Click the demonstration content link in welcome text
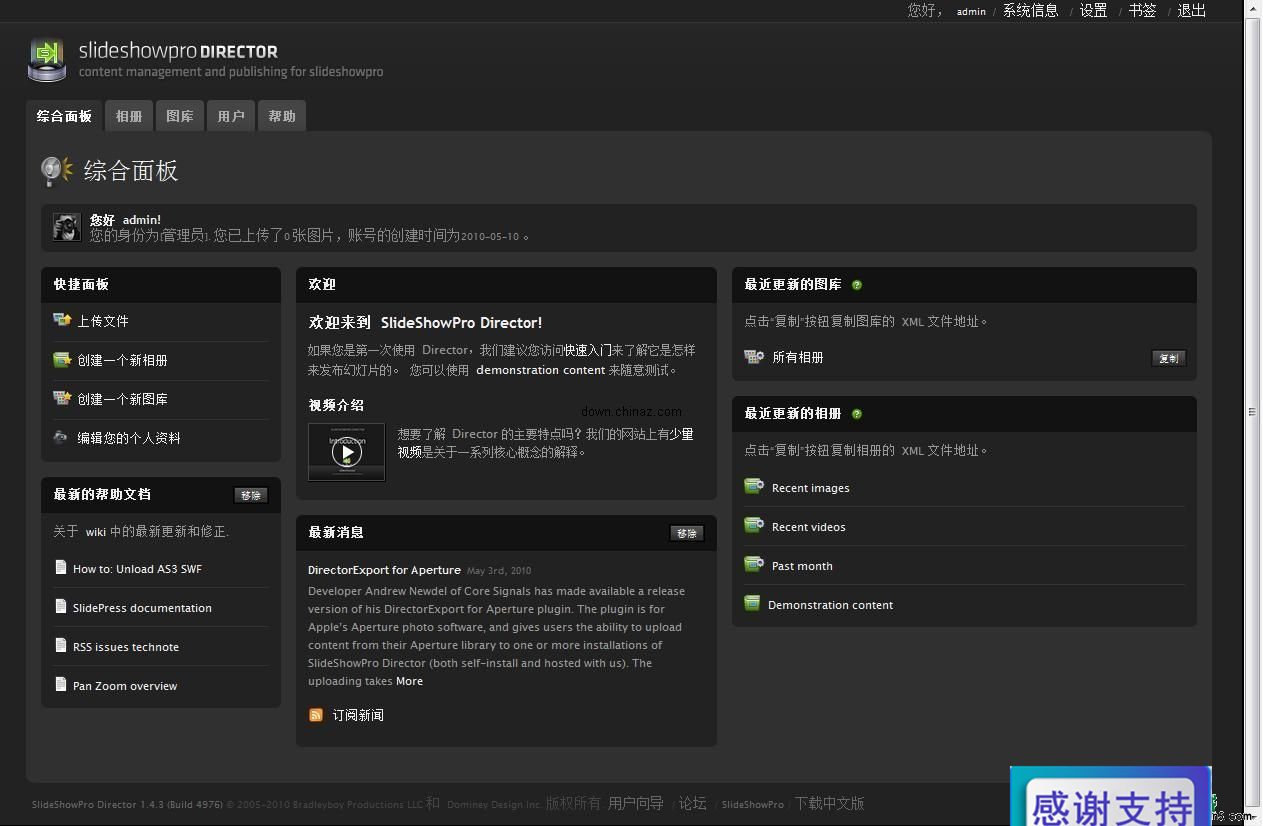This screenshot has height=826, width=1263. tap(540, 370)
